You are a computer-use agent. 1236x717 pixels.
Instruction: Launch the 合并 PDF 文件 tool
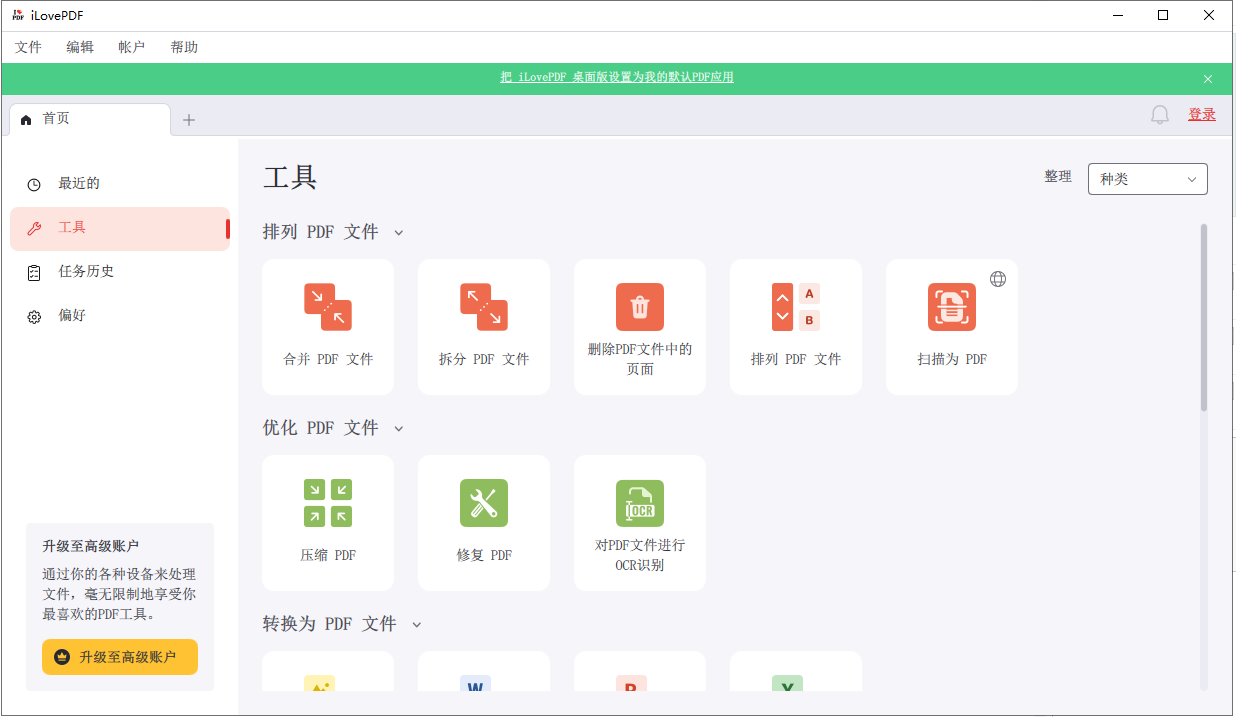(328, 327)
